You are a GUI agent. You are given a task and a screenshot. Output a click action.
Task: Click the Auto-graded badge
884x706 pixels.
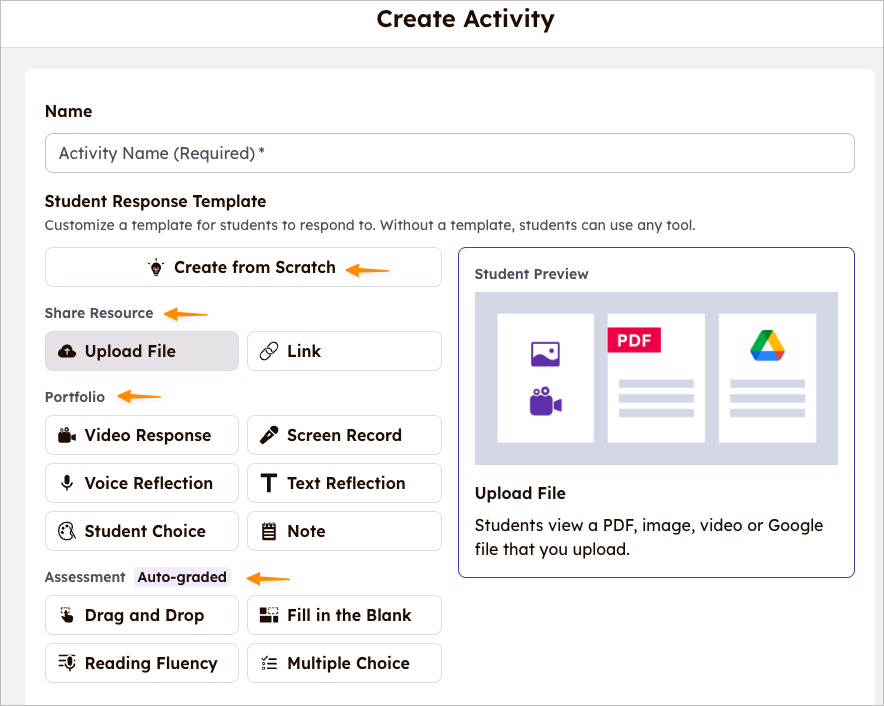coord(183,577)
